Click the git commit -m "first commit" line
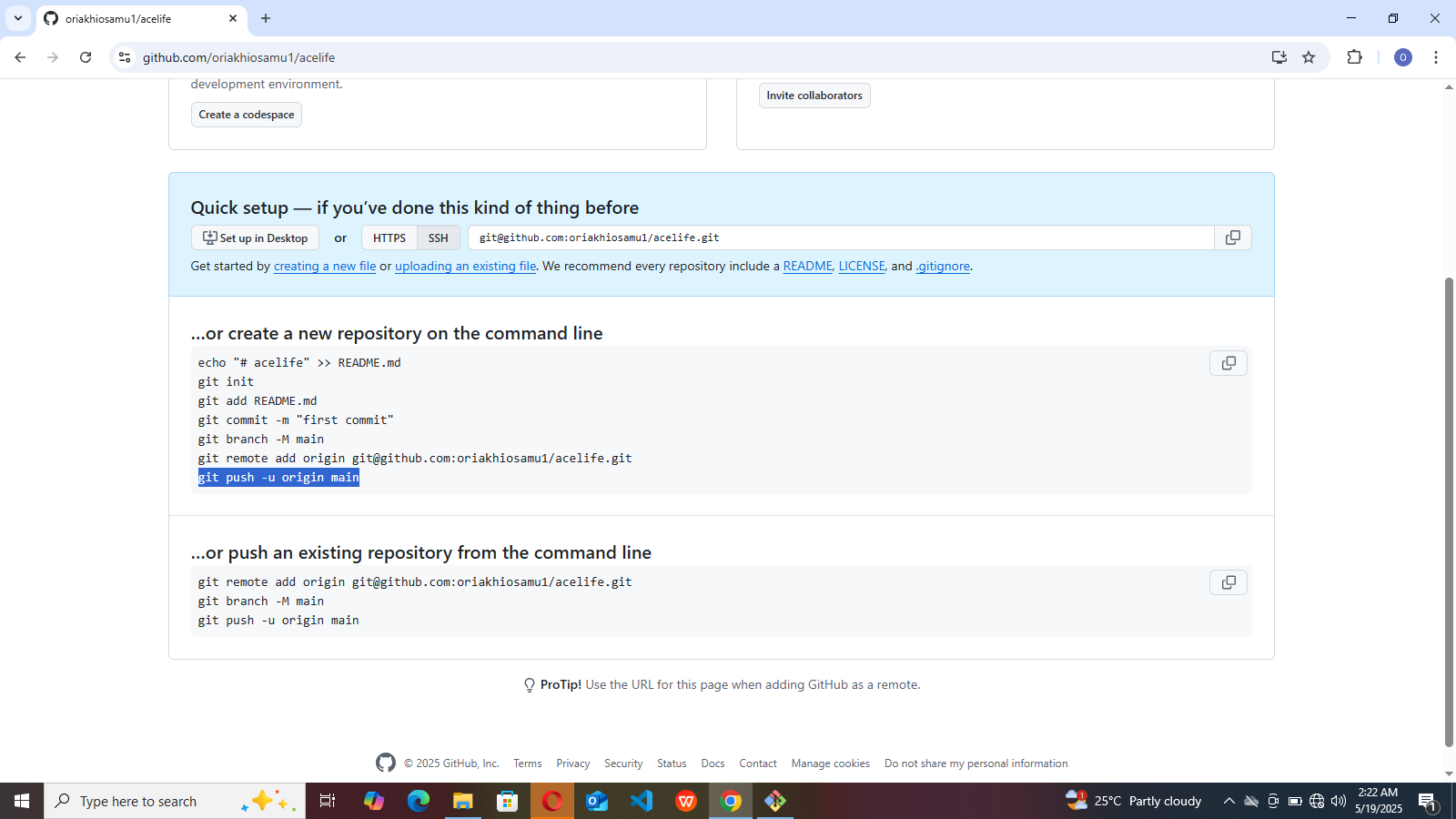This screenshot has width=1456, height=819. point(296,420)
